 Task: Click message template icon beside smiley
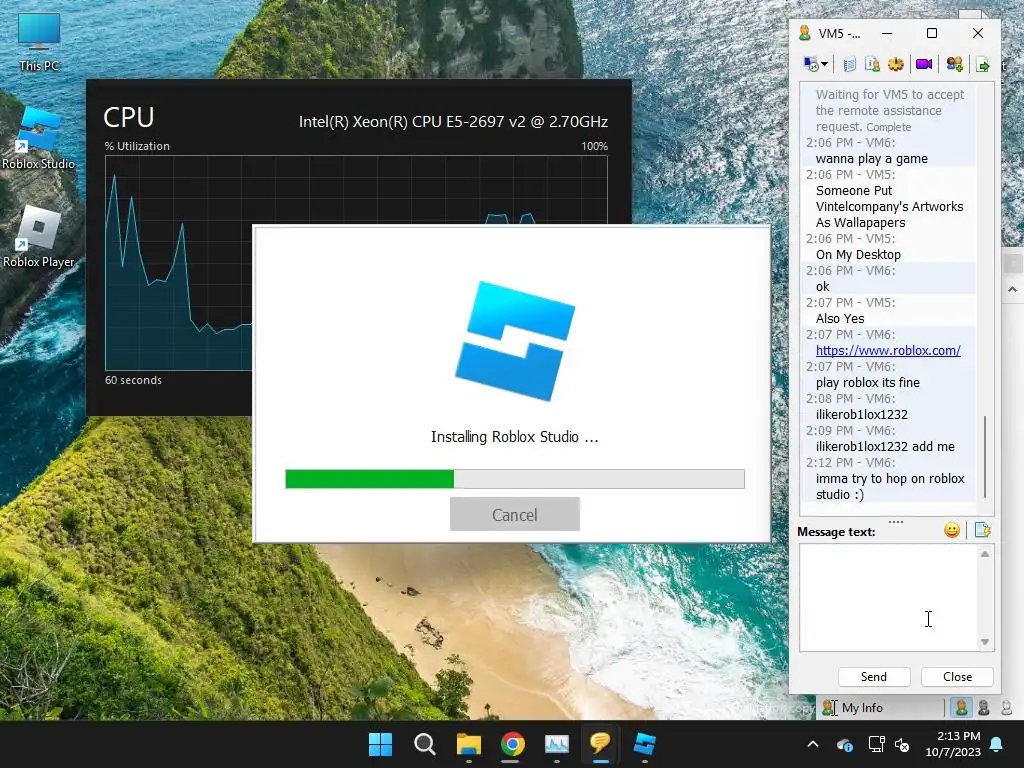pyautogui.click(x=983, y=530)
